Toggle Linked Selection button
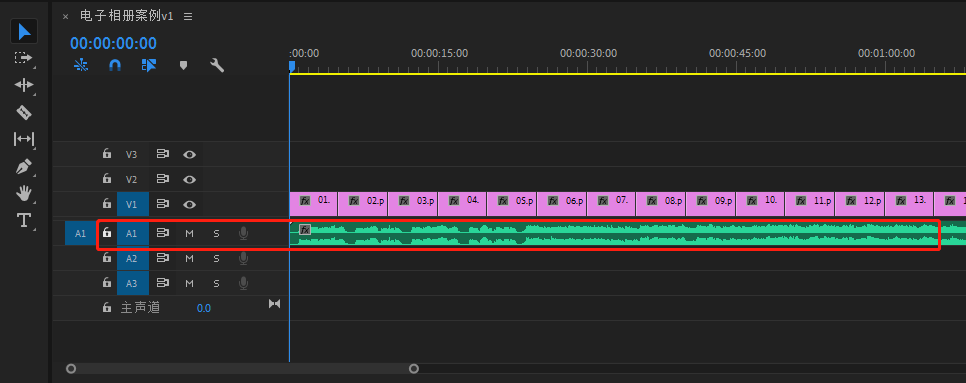This screenshot has height=383, width=966. [148, 65]
